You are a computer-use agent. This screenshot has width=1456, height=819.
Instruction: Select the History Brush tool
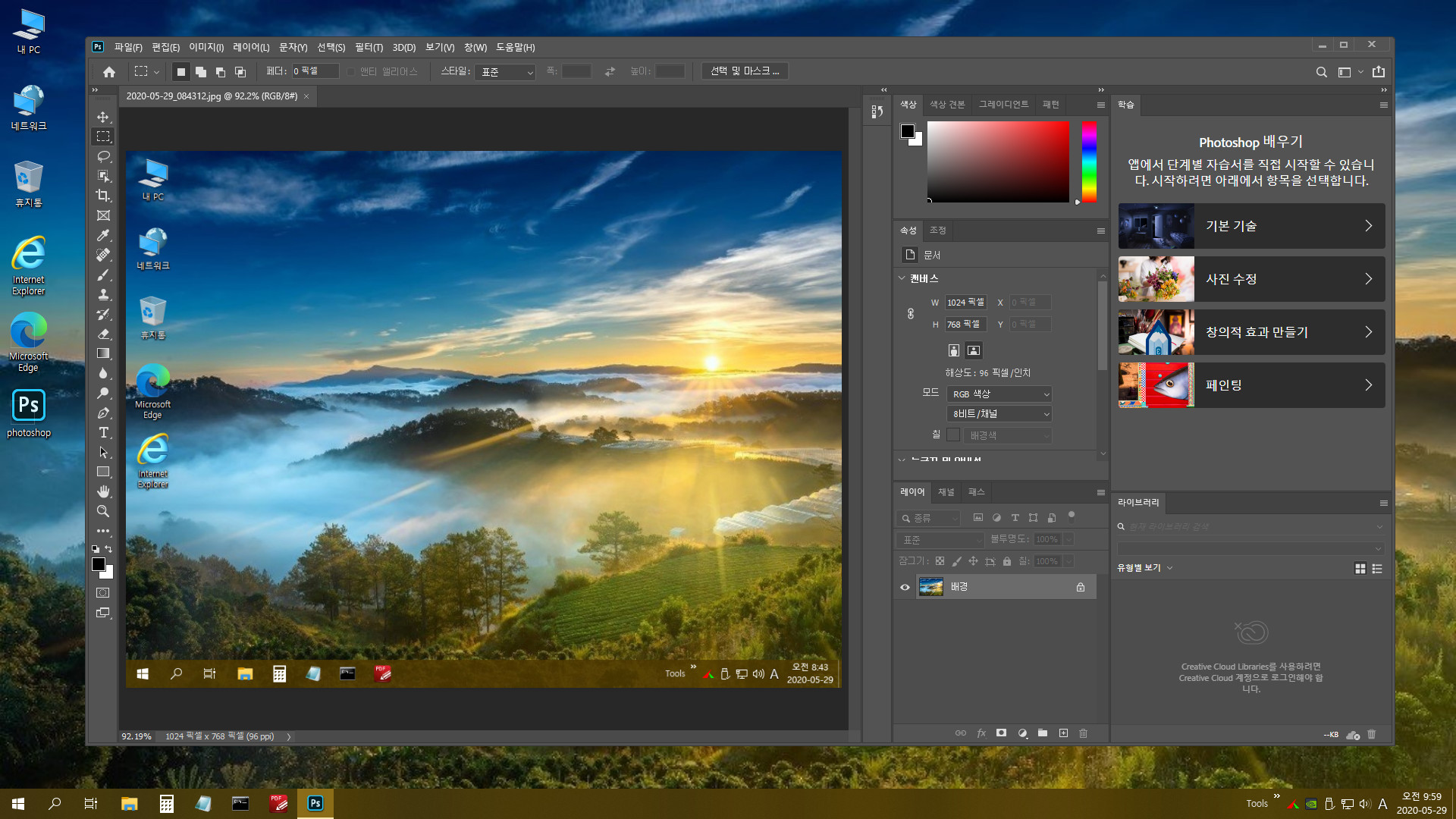pyautogui.click(x=103, y=314)
